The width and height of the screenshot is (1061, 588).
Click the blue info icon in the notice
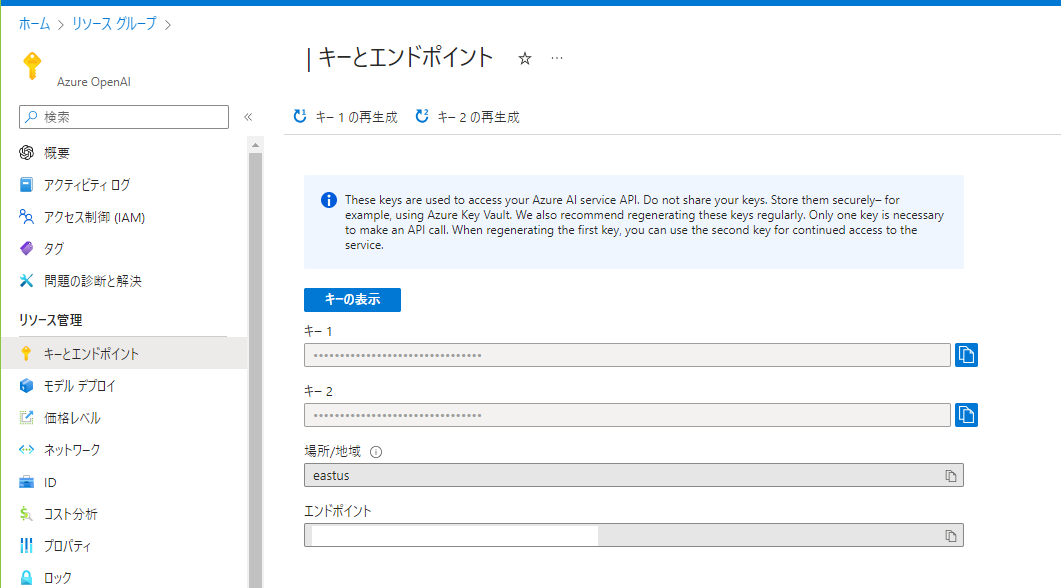(x=329, y=200)
